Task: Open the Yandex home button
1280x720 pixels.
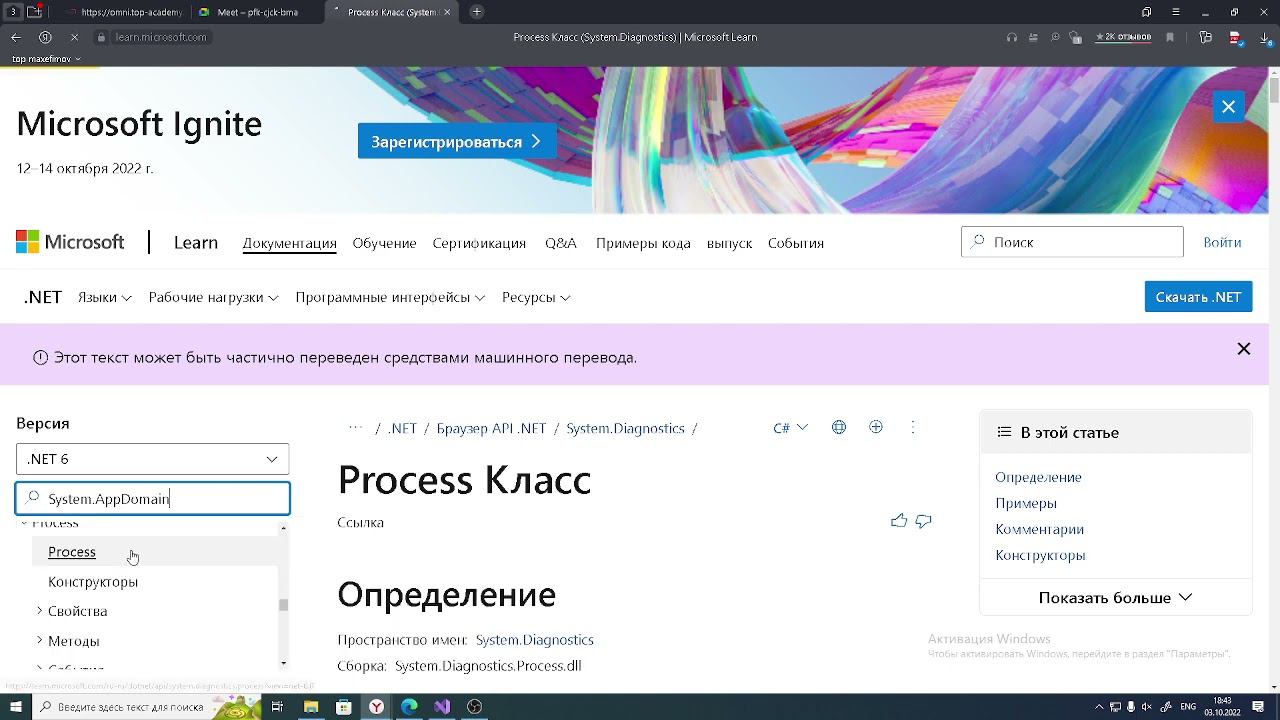Action: (45, 37)
